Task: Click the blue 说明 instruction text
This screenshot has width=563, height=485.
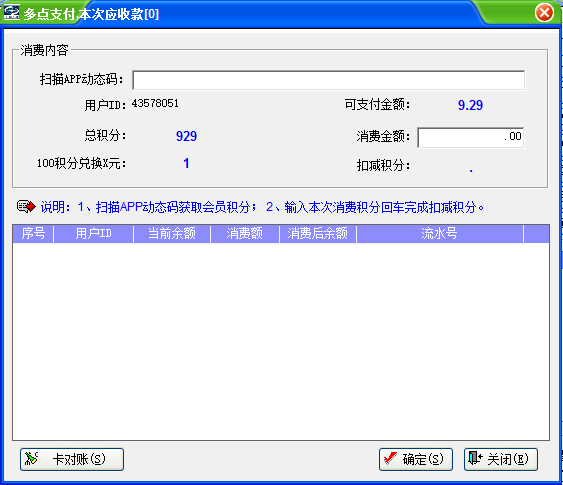Action: [x=262, y=207]
